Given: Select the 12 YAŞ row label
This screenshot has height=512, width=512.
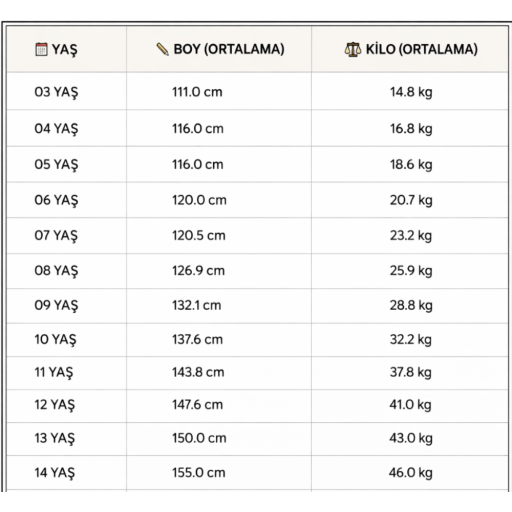Looking at the screenshot, I should click(x=55, y=405).
